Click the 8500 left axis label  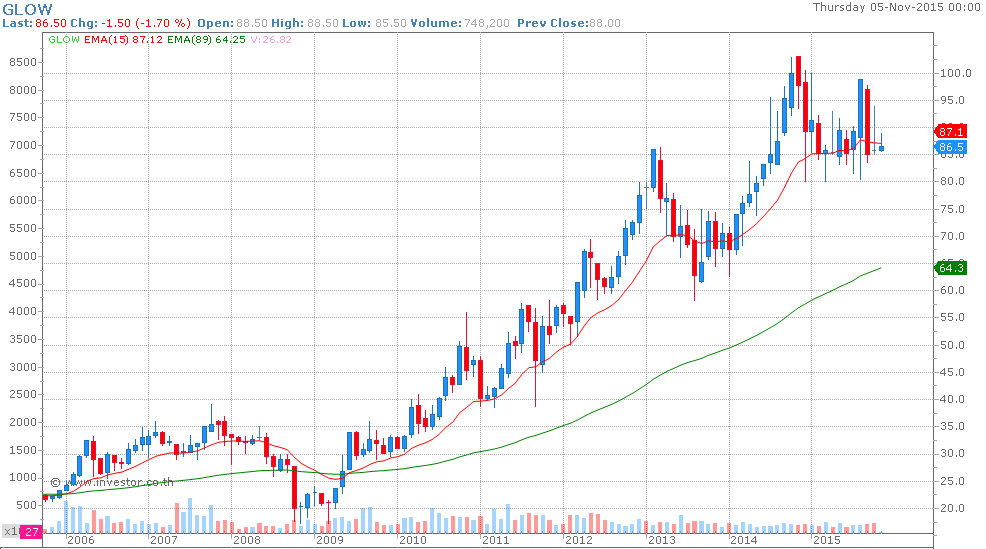(23, 62)
